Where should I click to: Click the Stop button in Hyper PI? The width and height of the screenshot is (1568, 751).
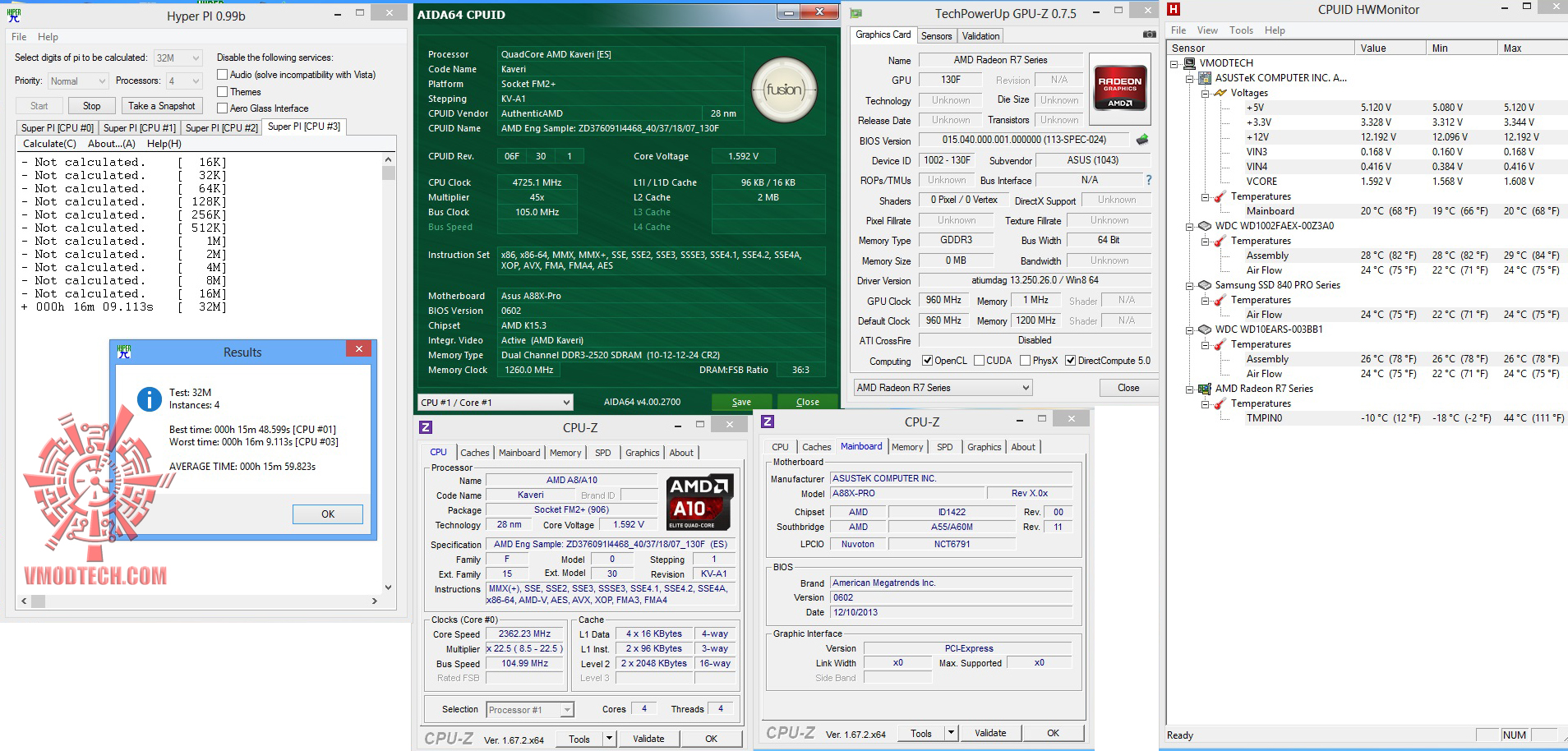pos(91,106)
